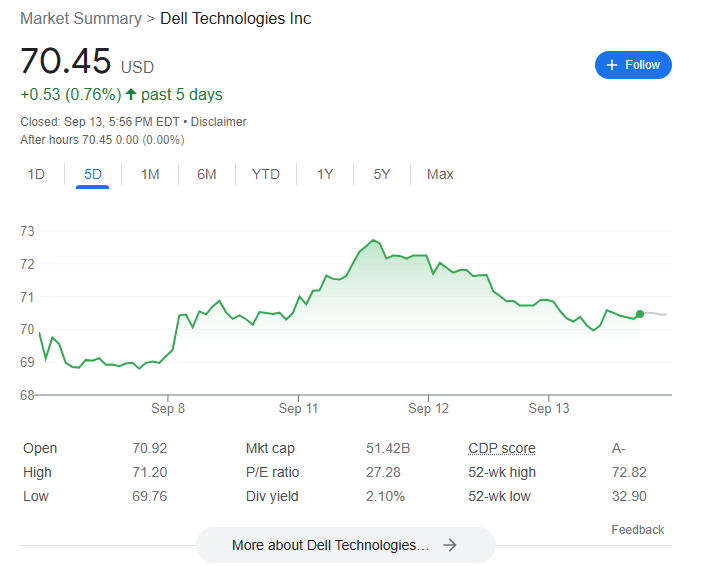
Task: Click the Div yield value 2.10%
Action: tap(385, 496)
